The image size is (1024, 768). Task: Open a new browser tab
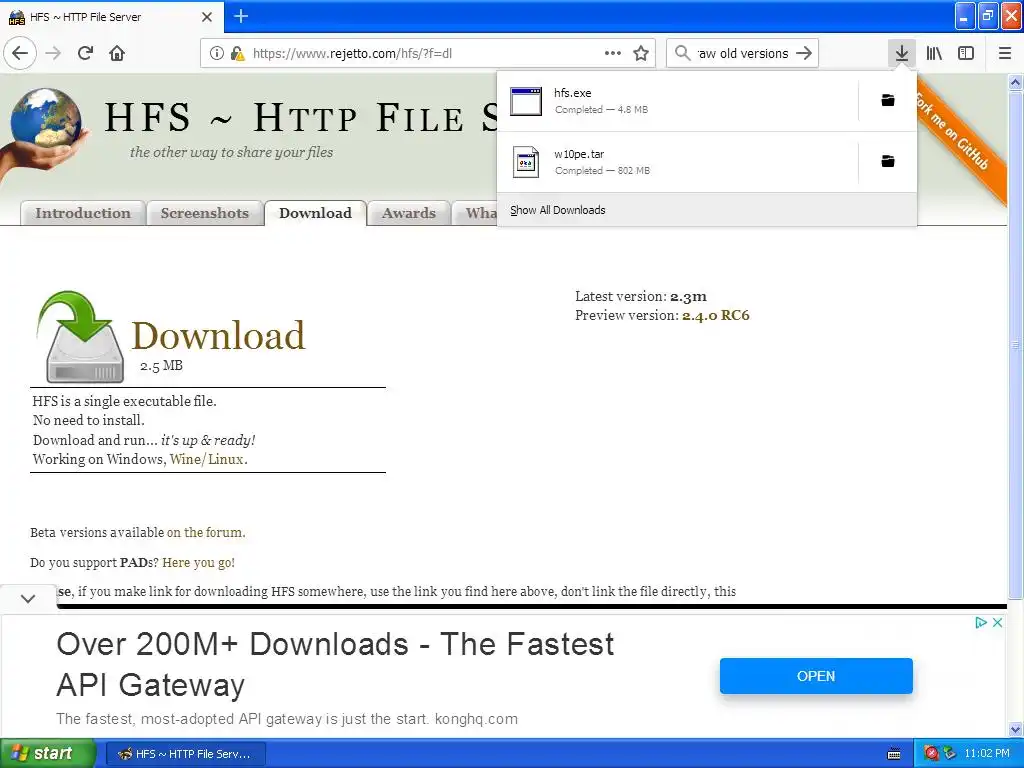(x=241, y=16)
